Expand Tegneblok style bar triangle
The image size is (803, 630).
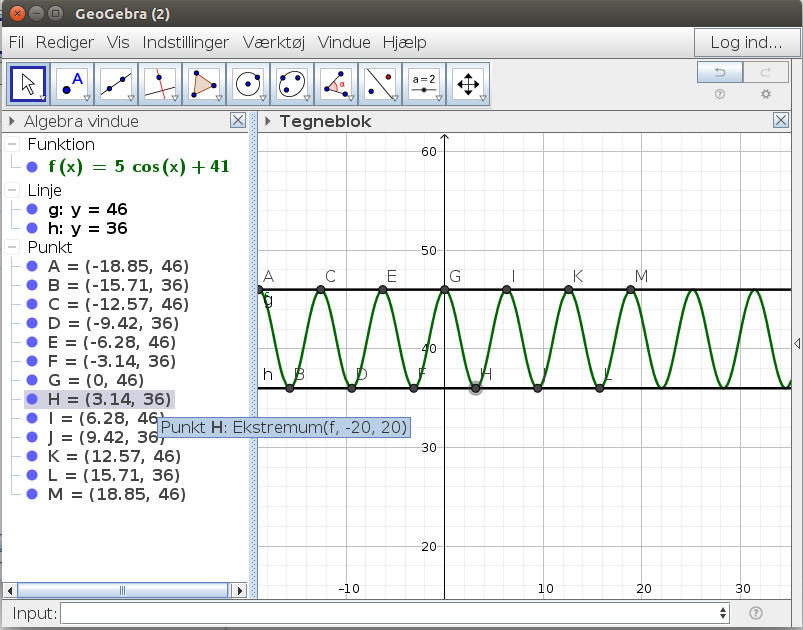coord(267,121)
